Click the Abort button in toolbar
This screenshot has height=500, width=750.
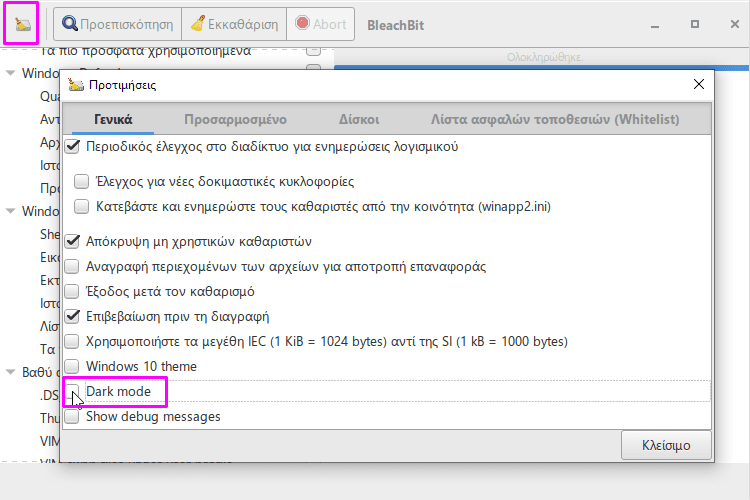(320, 24)
